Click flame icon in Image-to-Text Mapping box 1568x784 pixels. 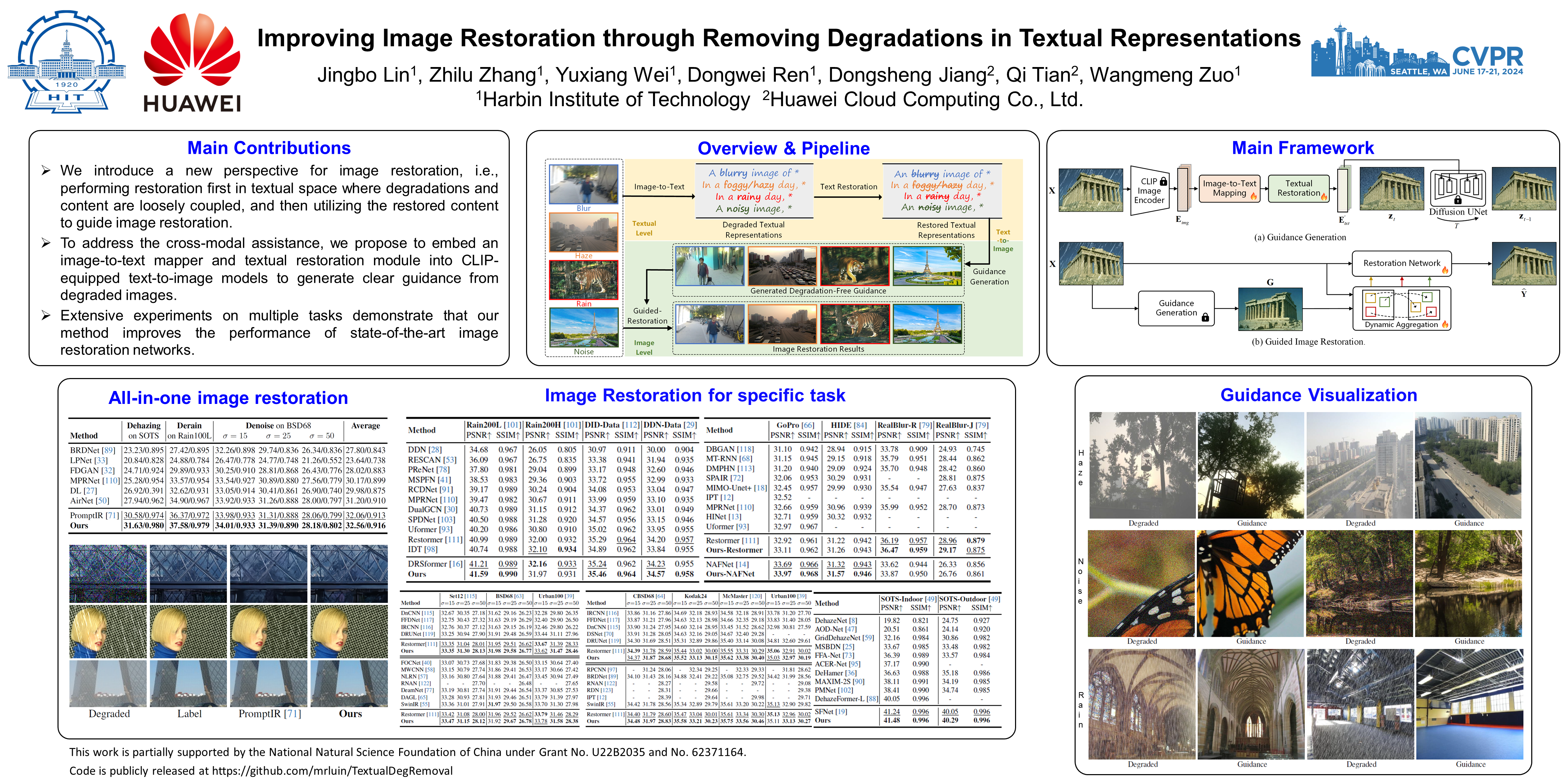(1253, 196)
